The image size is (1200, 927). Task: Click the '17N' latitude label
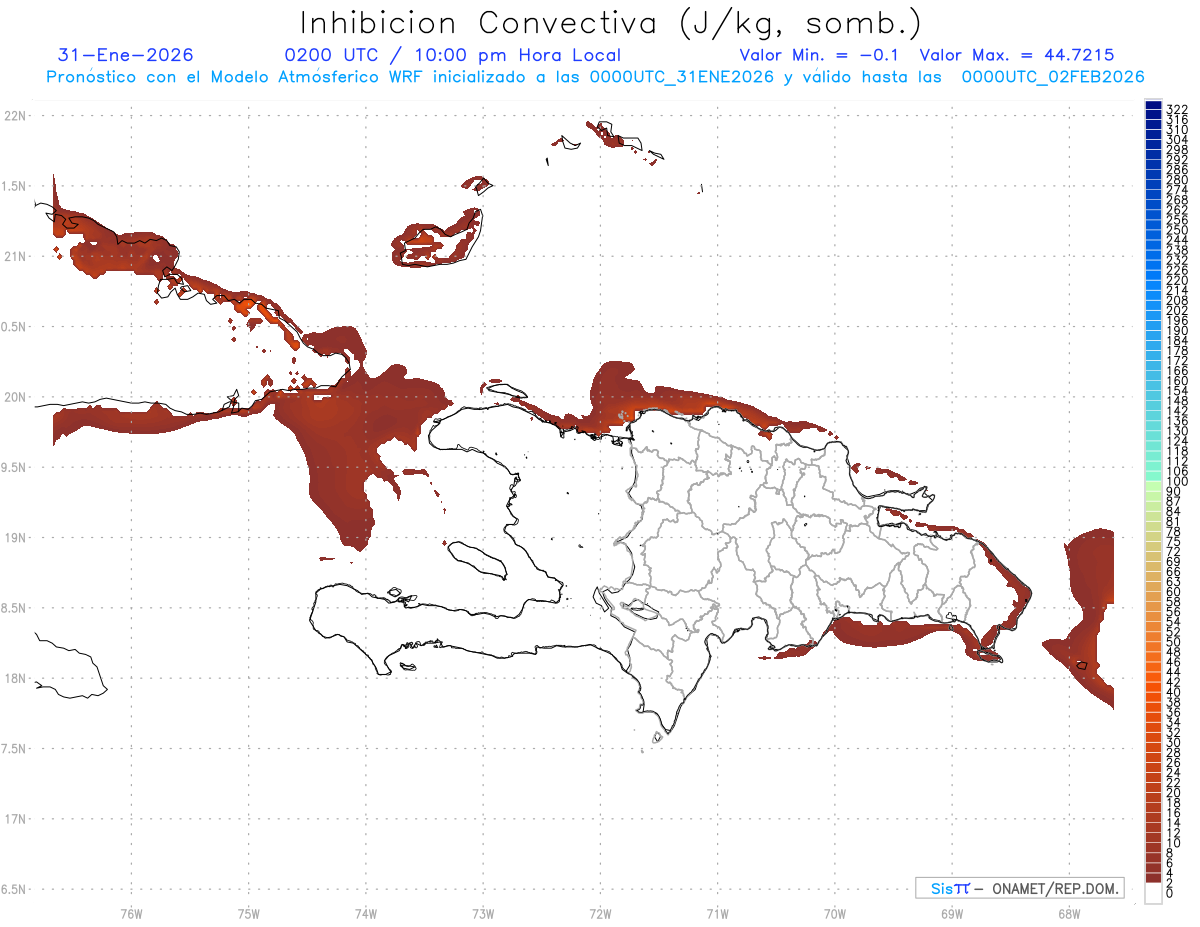tap(14, 819)
